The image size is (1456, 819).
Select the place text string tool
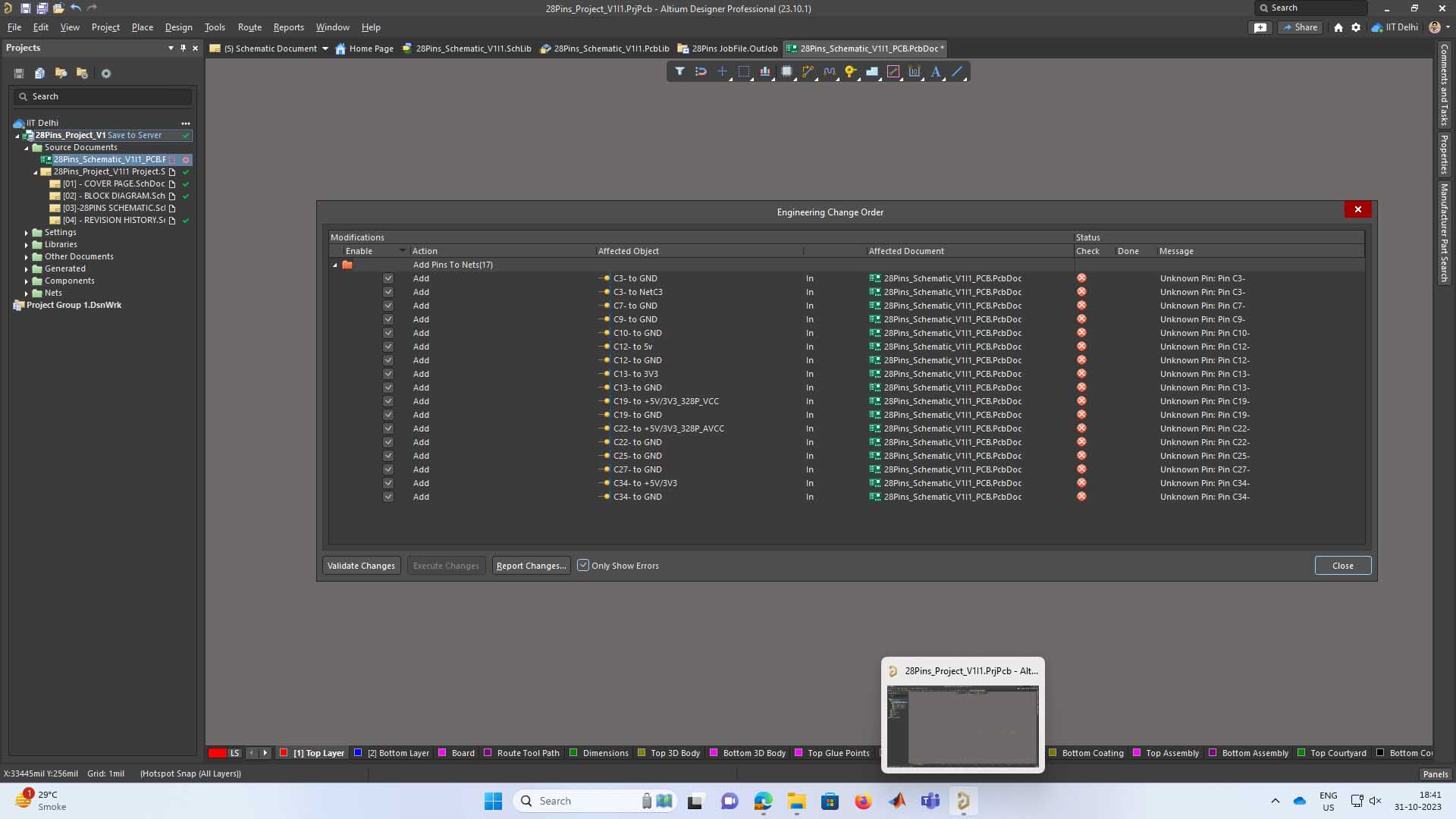(936, 71)
